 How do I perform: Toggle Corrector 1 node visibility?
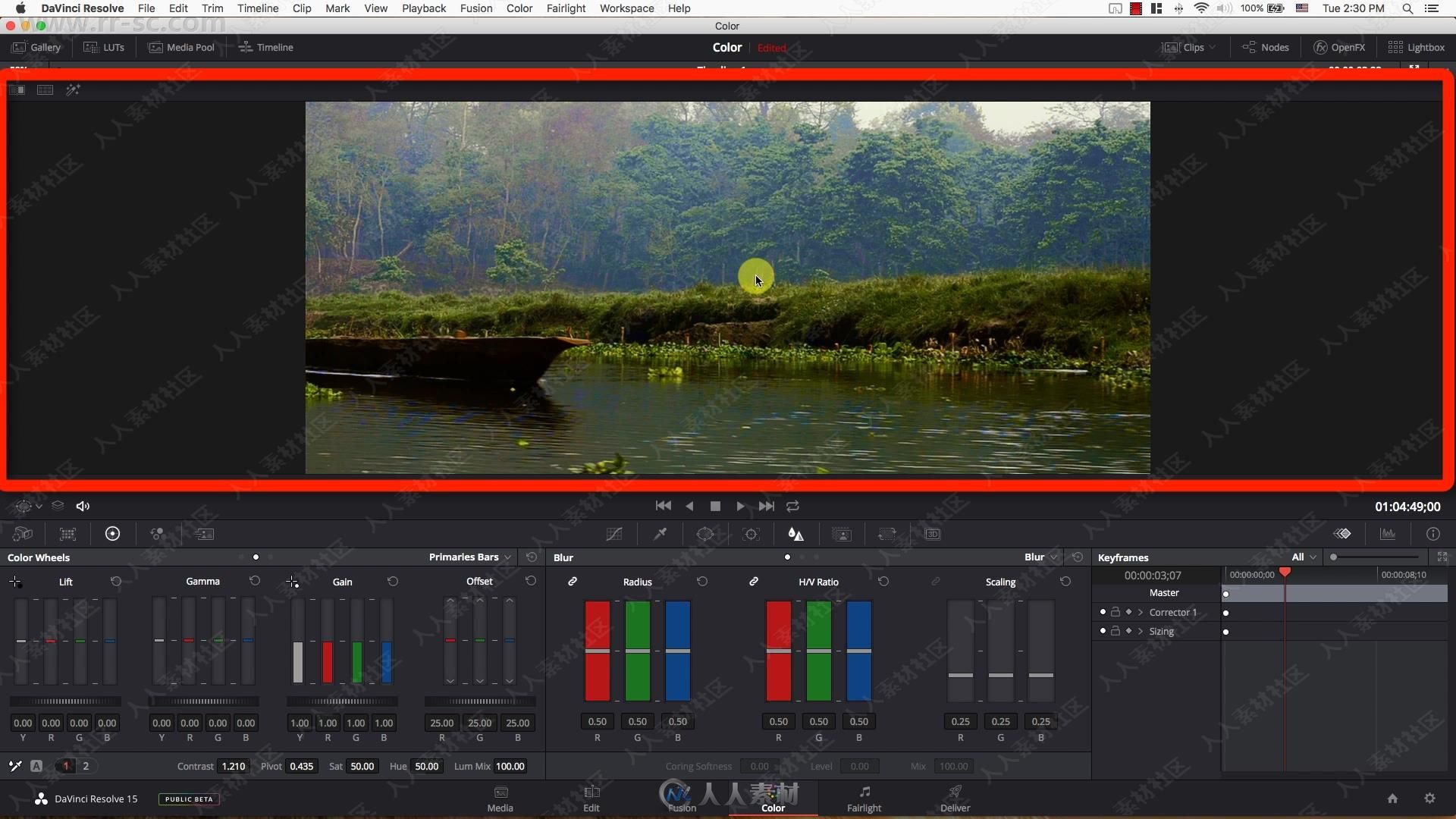1102,611
